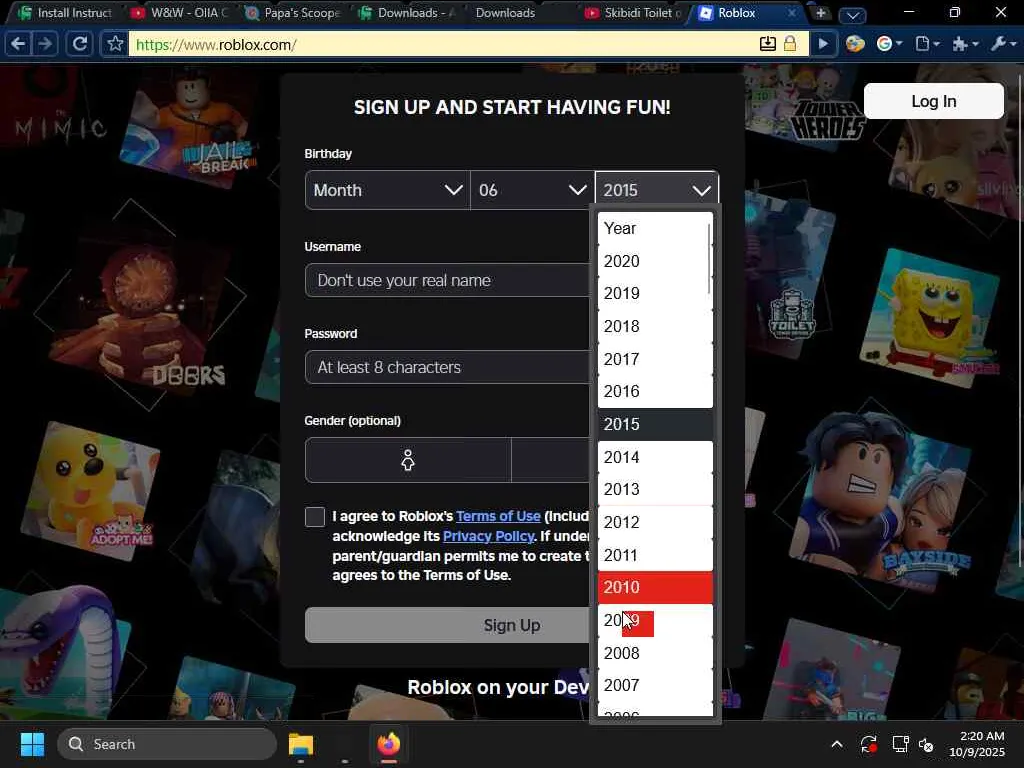Choose 2017 from the year list

pos(655,359)
